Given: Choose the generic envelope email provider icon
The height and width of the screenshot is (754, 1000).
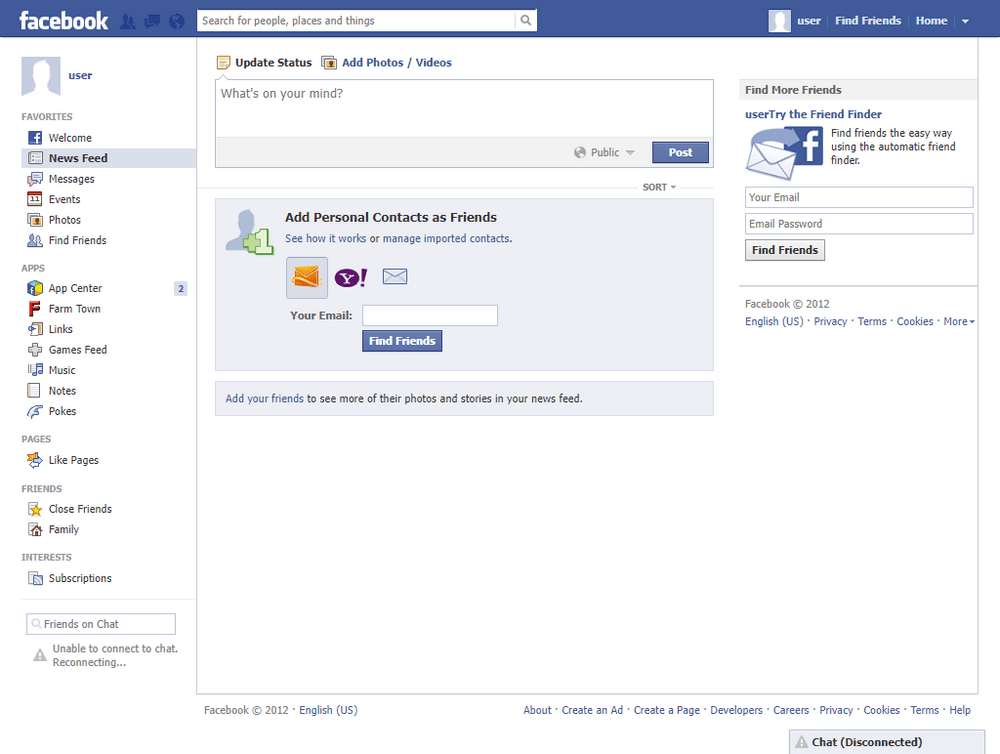Looking at the screenshot, I should coord(395,277).
